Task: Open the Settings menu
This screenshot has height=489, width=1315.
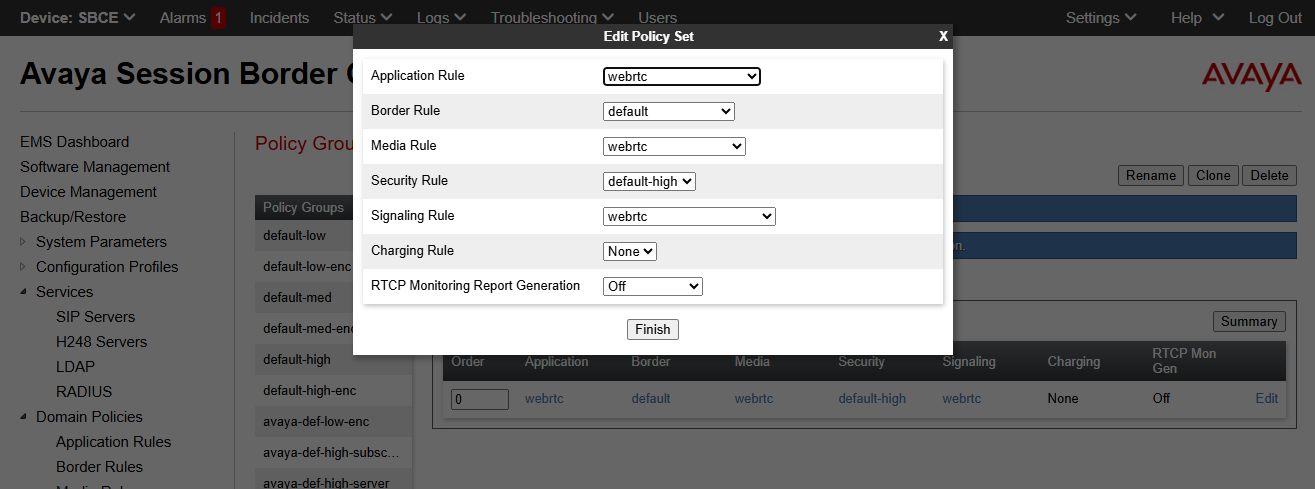Action: (x=1100, y=18)
